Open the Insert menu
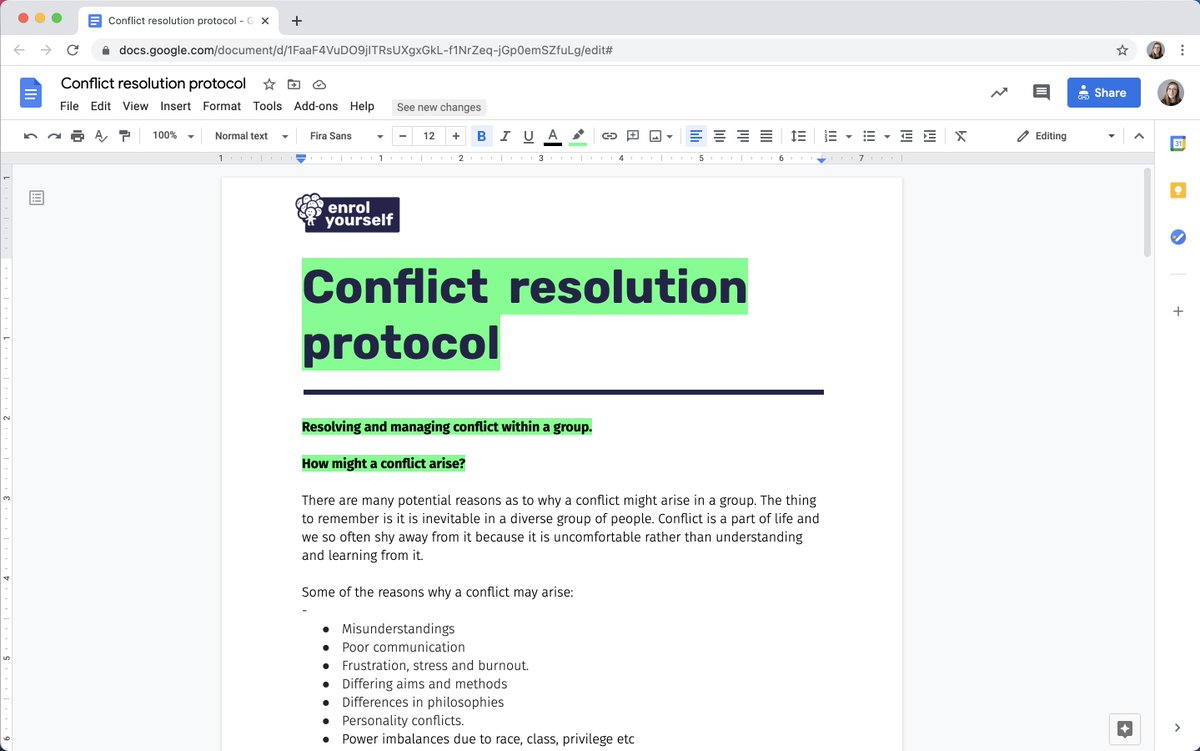The image size is (1200, 751). click(x=175, y=106)
